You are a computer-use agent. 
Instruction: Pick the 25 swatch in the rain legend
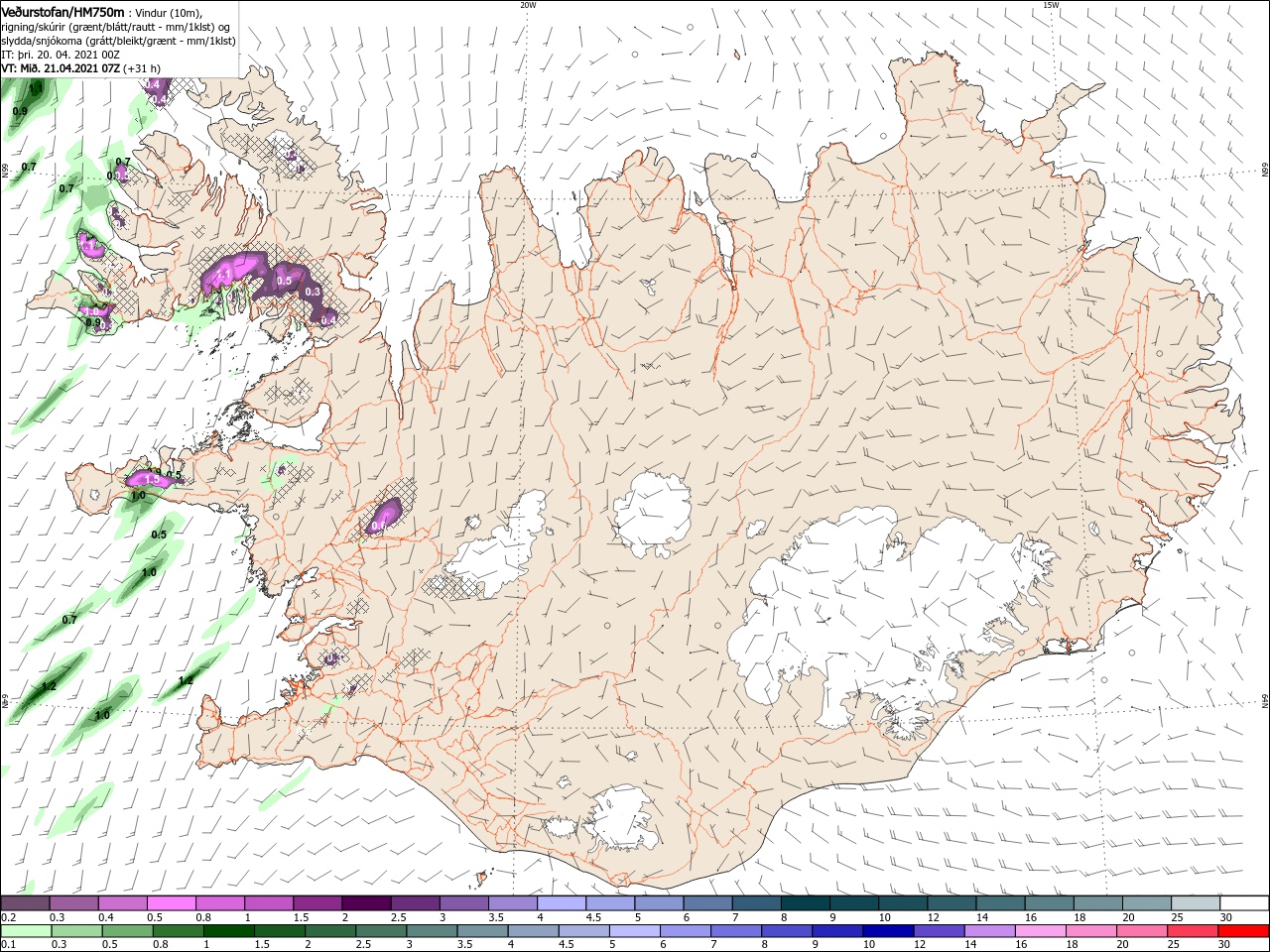tap(1194, 931)
